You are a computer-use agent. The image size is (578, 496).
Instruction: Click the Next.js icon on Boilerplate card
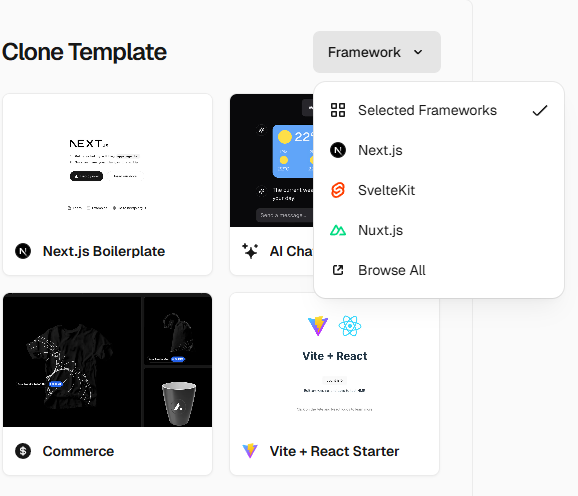point(23,251)
